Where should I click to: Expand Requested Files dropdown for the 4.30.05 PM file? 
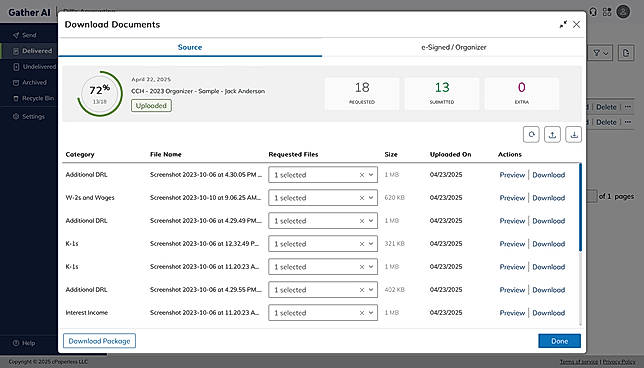click(371, 175)
